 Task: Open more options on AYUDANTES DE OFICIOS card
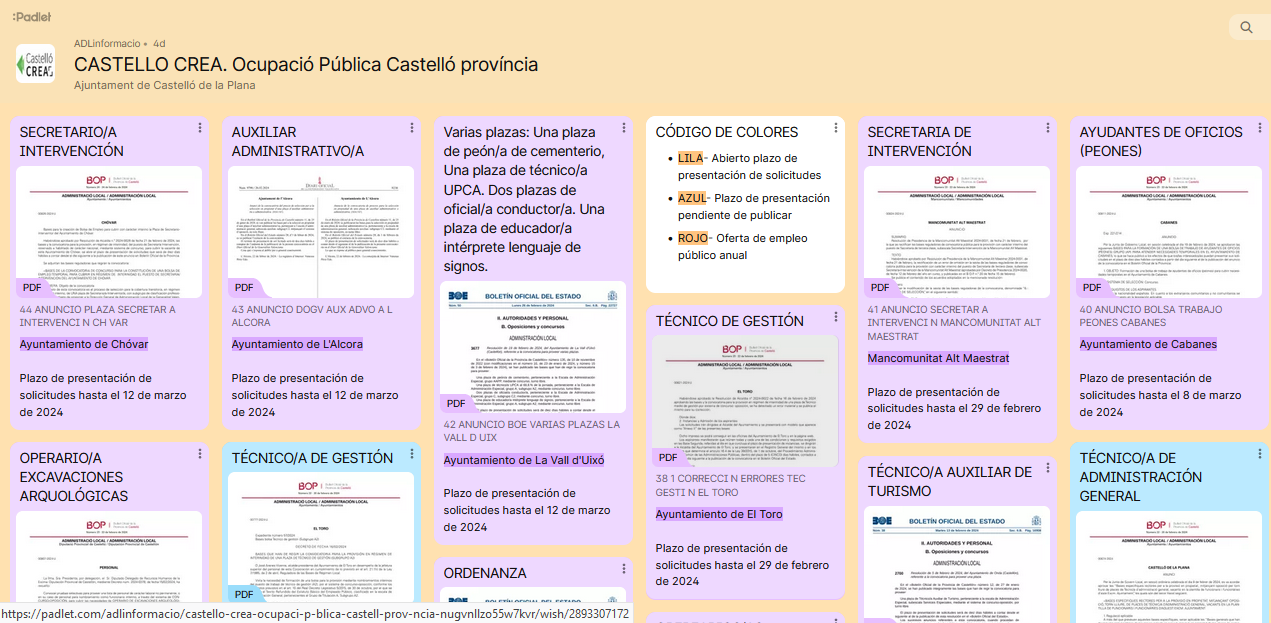1260,128
